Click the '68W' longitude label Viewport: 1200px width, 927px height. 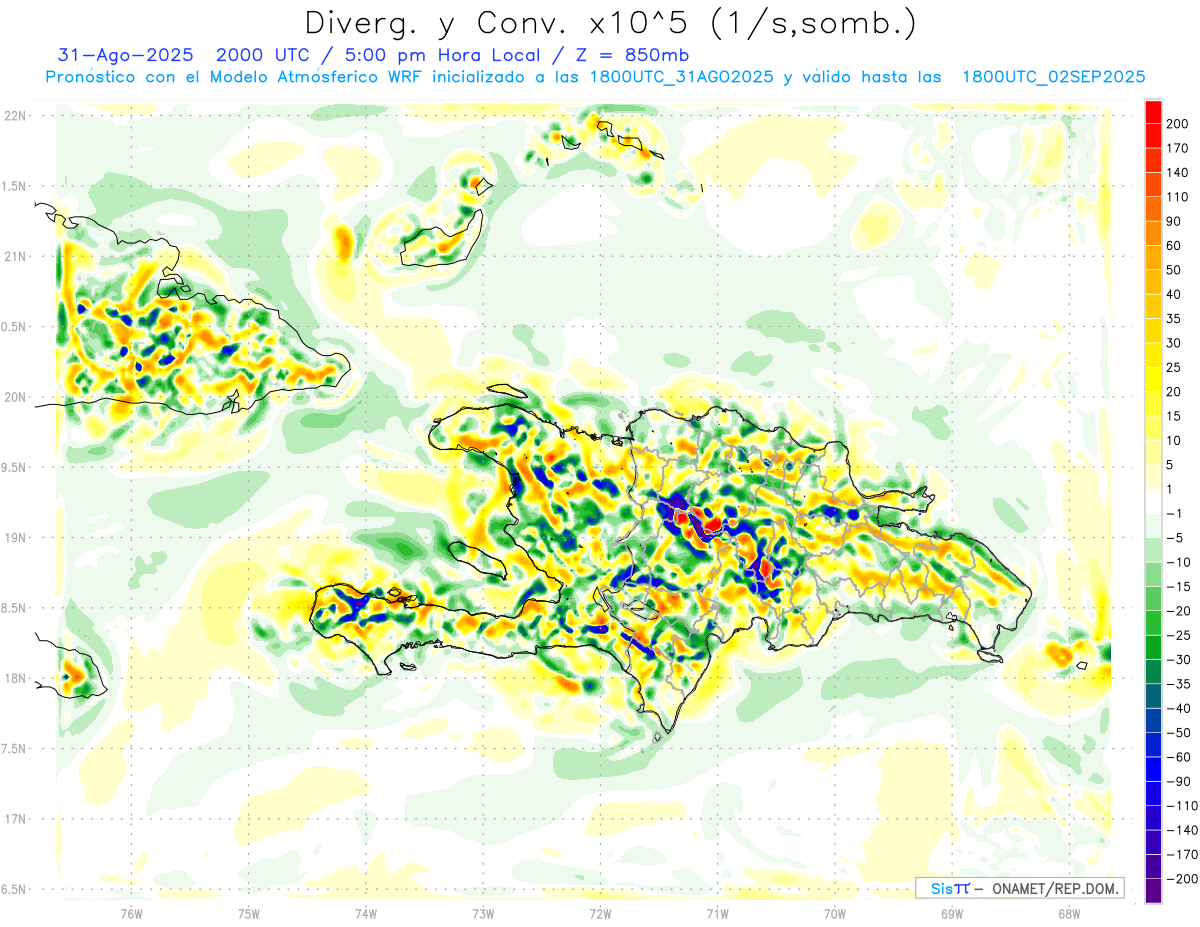(1069, 913)
